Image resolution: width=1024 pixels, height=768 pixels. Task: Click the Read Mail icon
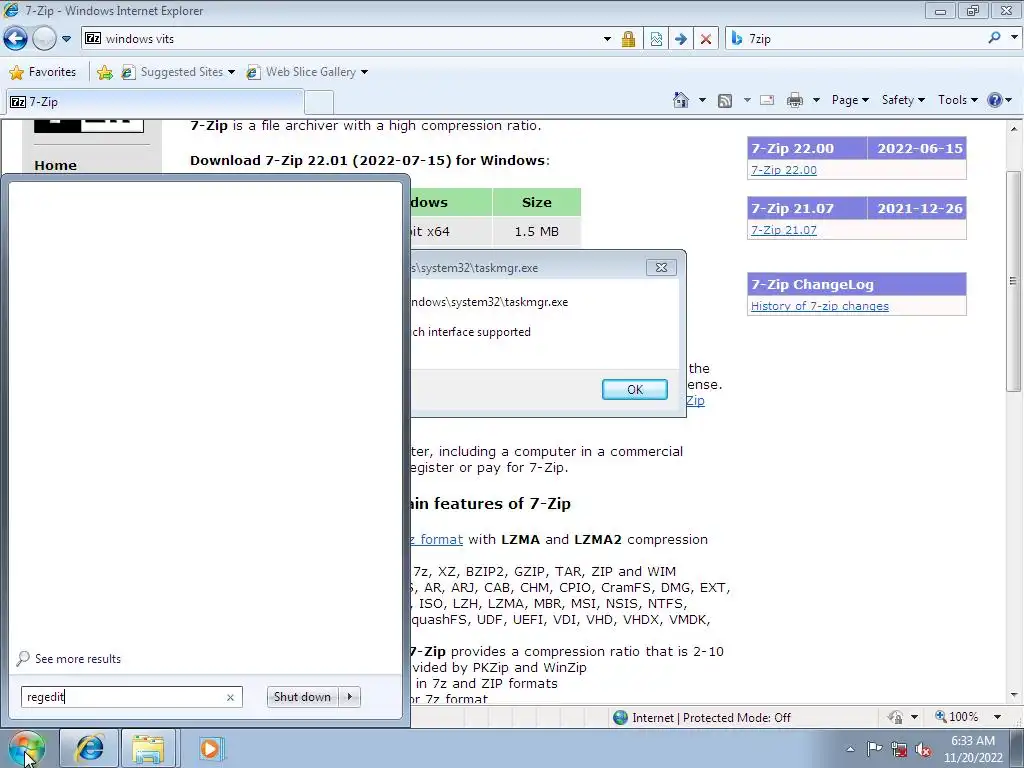tap(767, 100)
